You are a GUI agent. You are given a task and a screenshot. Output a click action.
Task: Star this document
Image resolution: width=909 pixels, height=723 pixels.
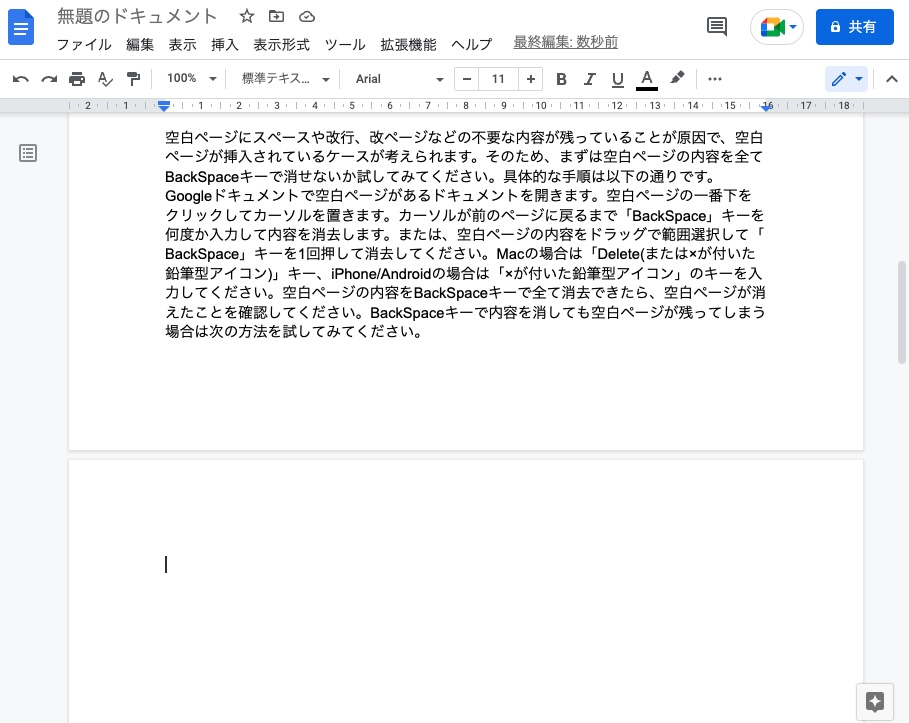[246, 16]
